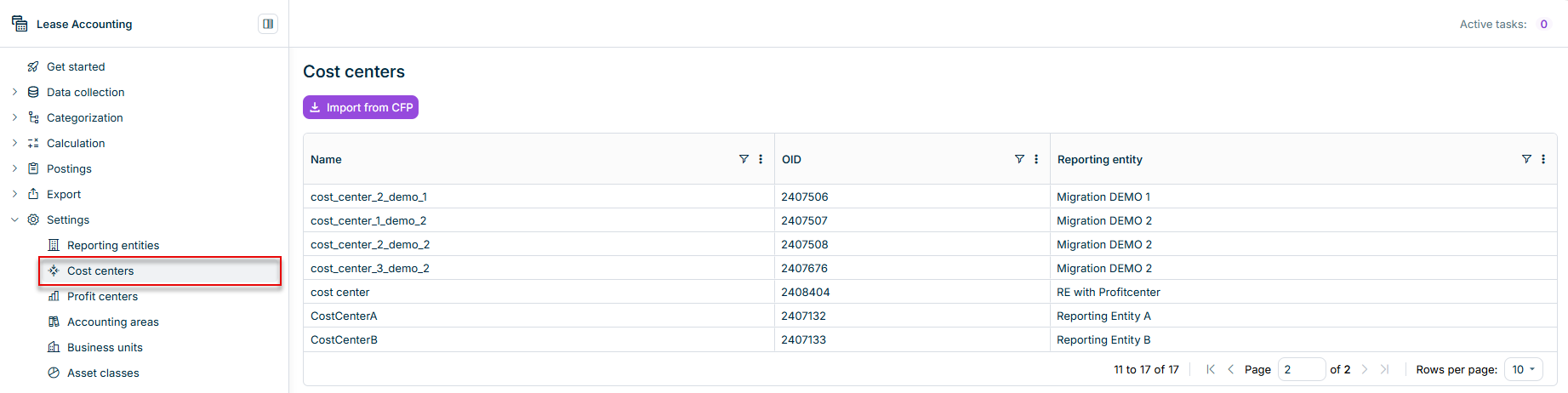The width and height of the screenshot is (1568, 393).
Task: Expand the Postings section
Action: [x=14, y=168]
